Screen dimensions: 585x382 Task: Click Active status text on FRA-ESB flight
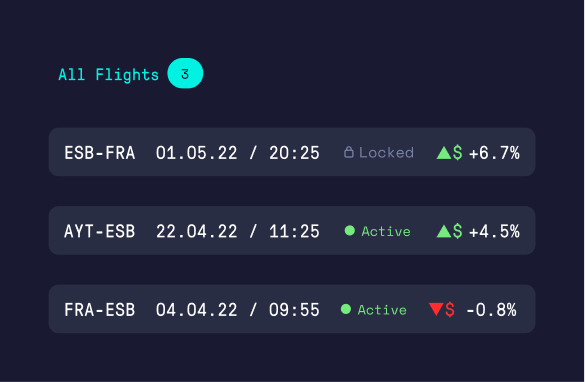pos(382,310)
